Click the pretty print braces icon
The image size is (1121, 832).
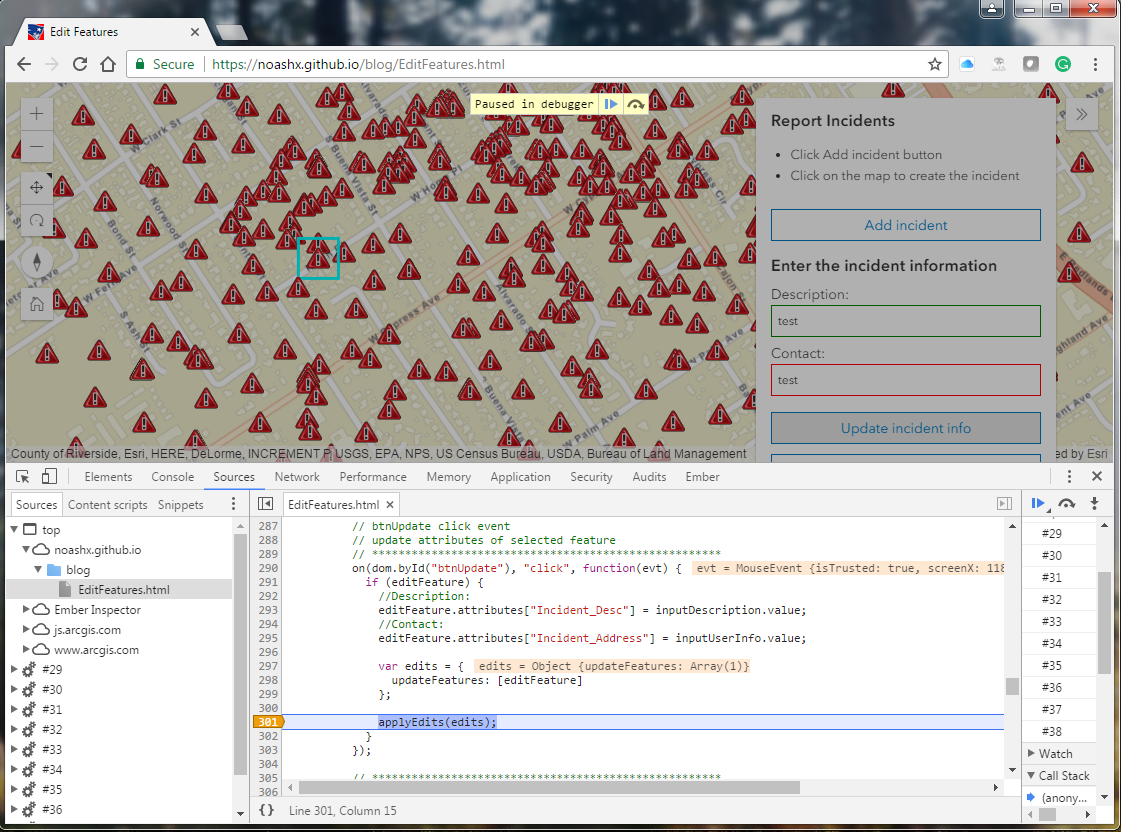point(266,810)
